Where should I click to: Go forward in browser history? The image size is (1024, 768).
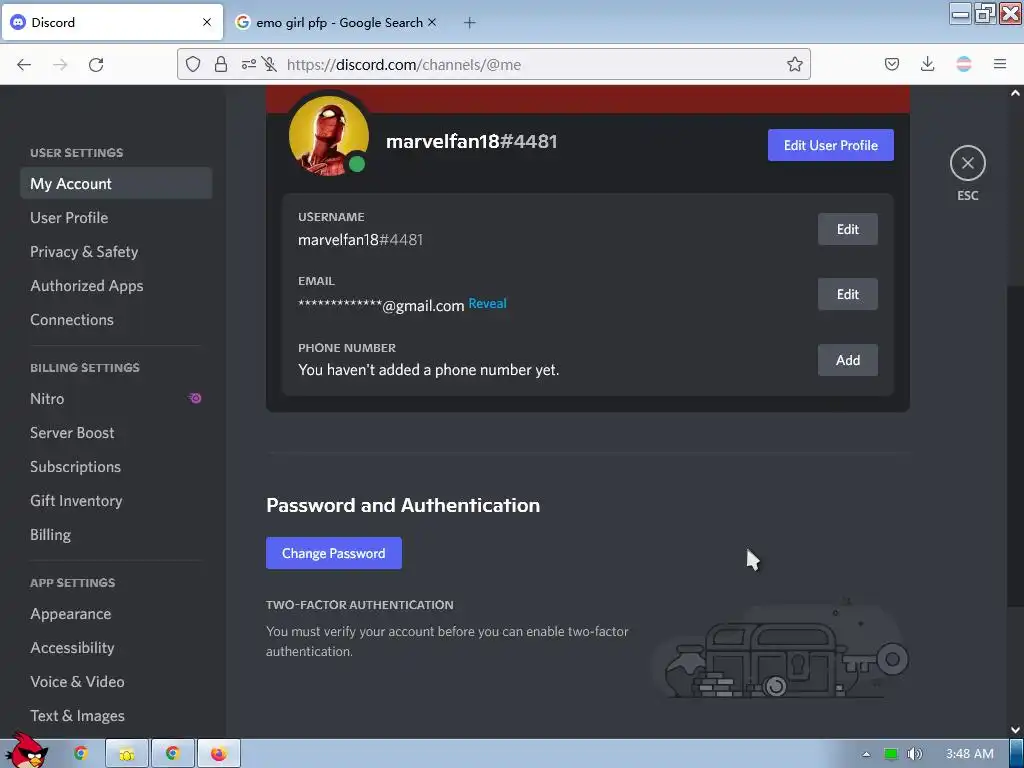pos(60,64)
